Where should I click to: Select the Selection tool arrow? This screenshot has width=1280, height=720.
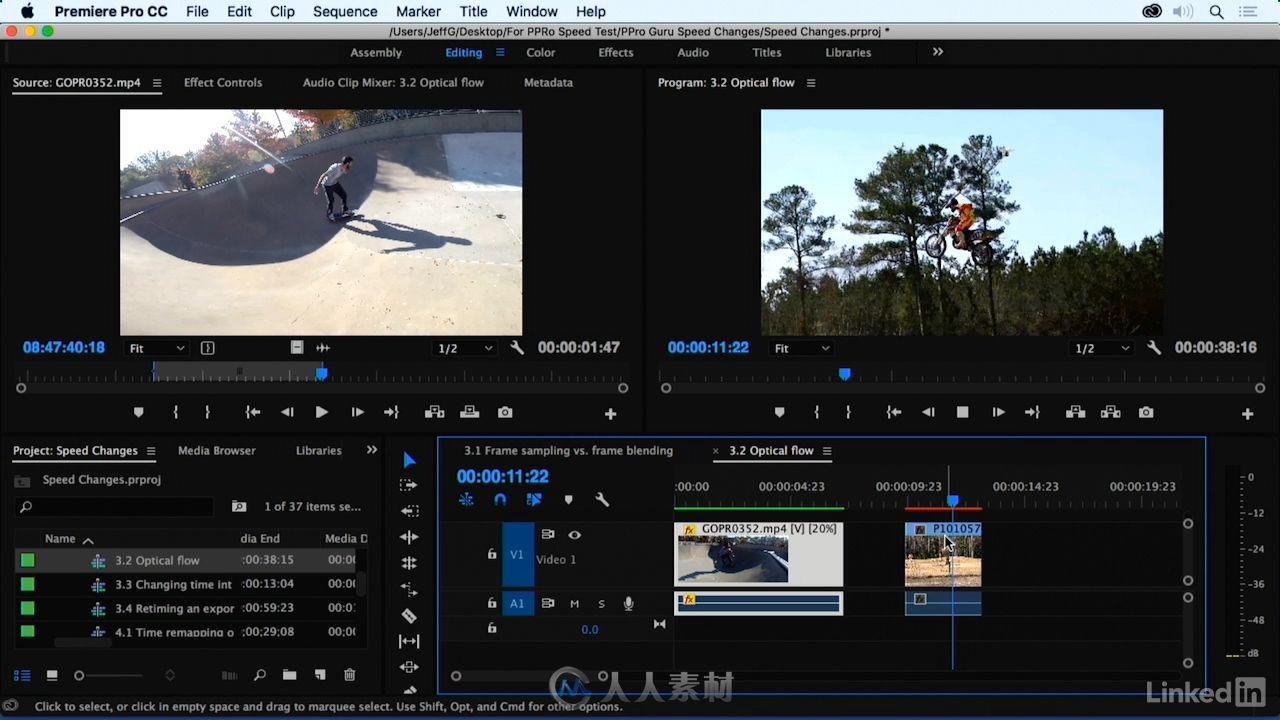click(409, 460)
